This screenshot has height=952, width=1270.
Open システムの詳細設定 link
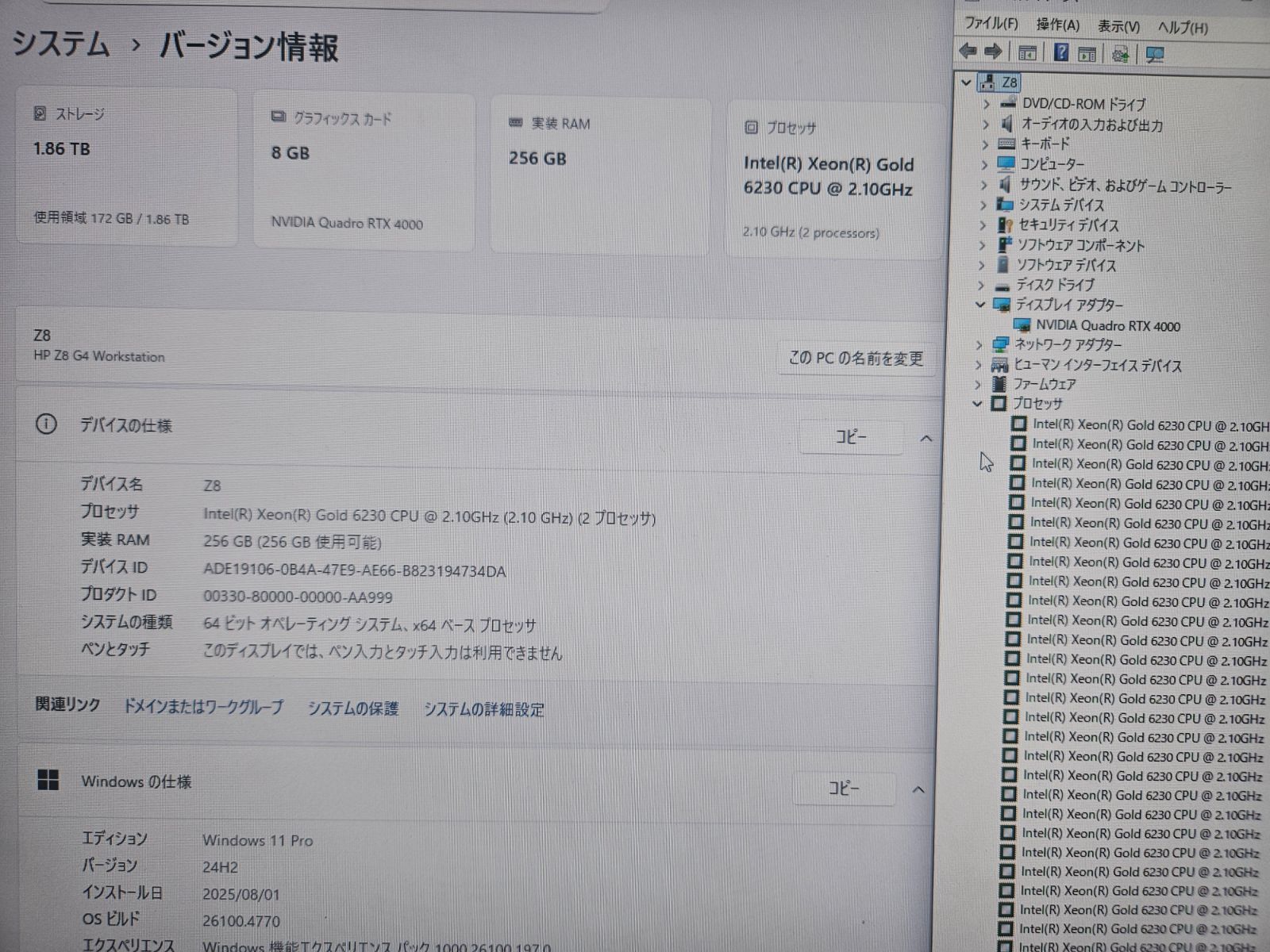tap(483, 709)
